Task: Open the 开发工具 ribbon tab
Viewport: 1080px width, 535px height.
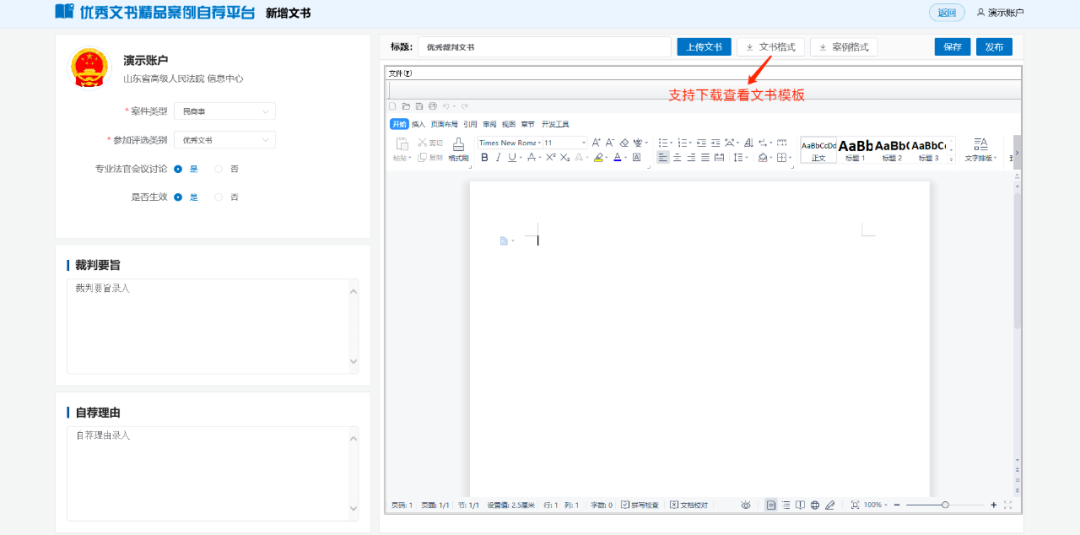Action: [x=555, y=124]
